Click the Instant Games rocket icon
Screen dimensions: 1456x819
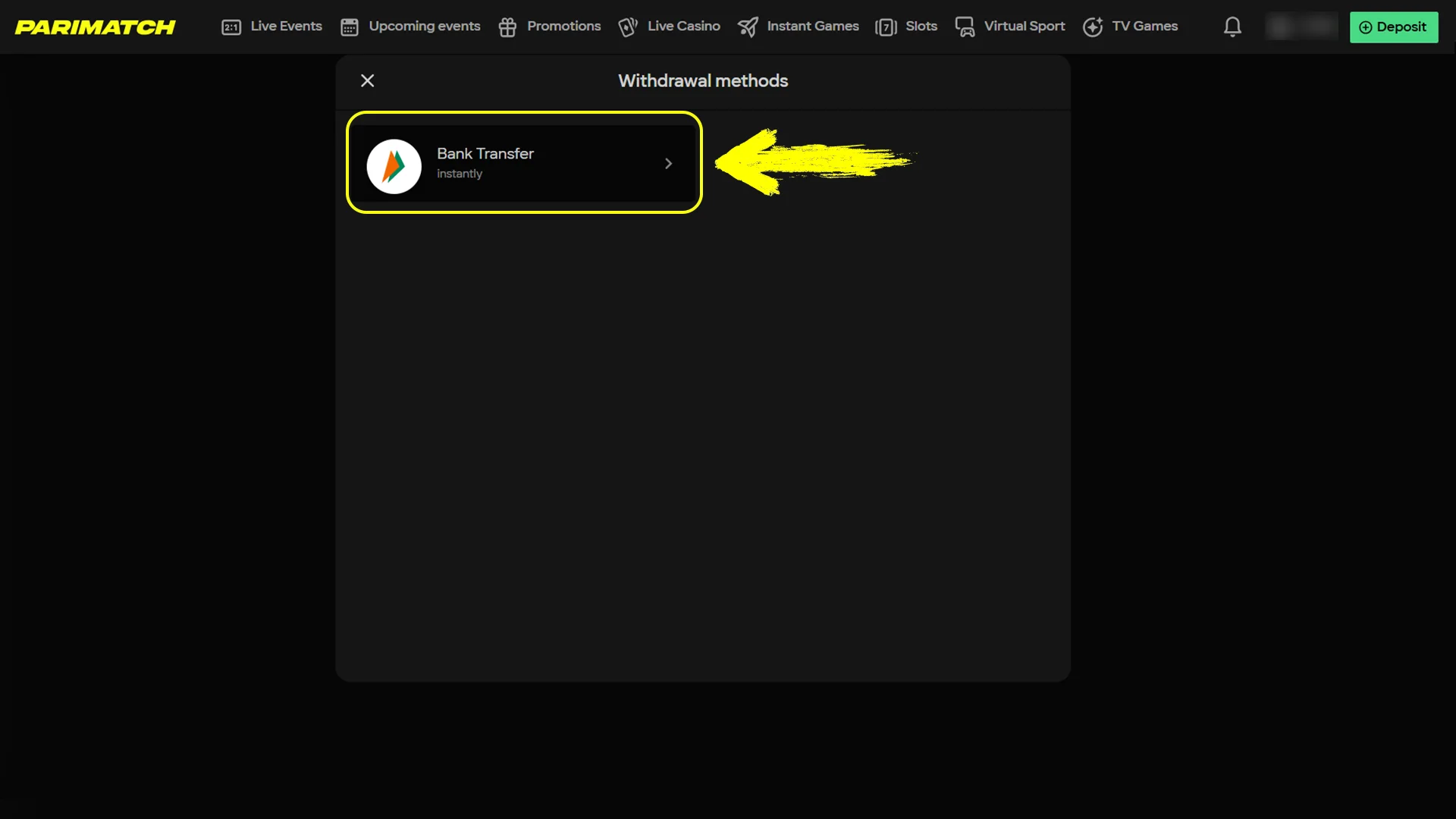click(748, 27)
